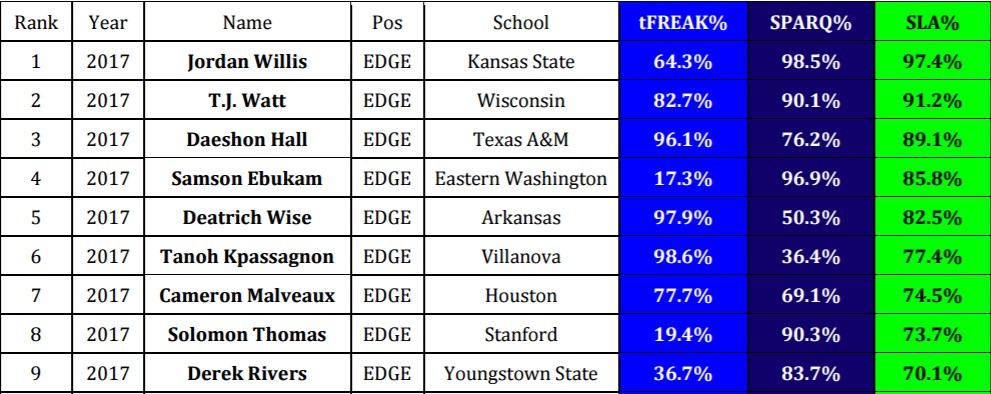Click the Daeshon Hall name cell
Image resolution: width=991 pixels, height=394 pixels.
click(x=247, y=139)
